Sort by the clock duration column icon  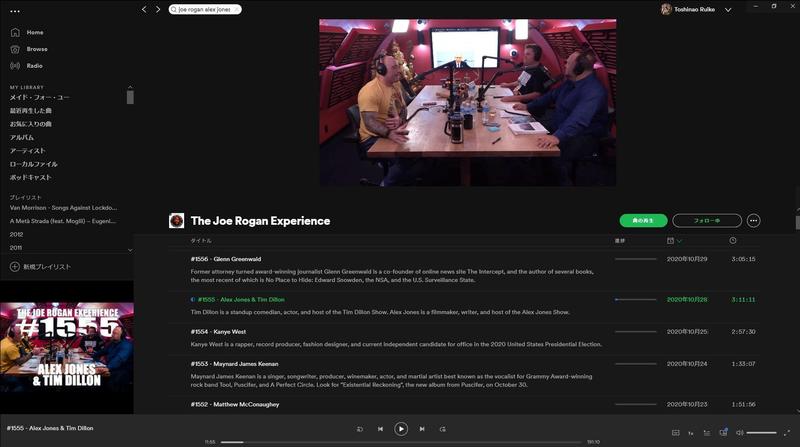(733, 240)
